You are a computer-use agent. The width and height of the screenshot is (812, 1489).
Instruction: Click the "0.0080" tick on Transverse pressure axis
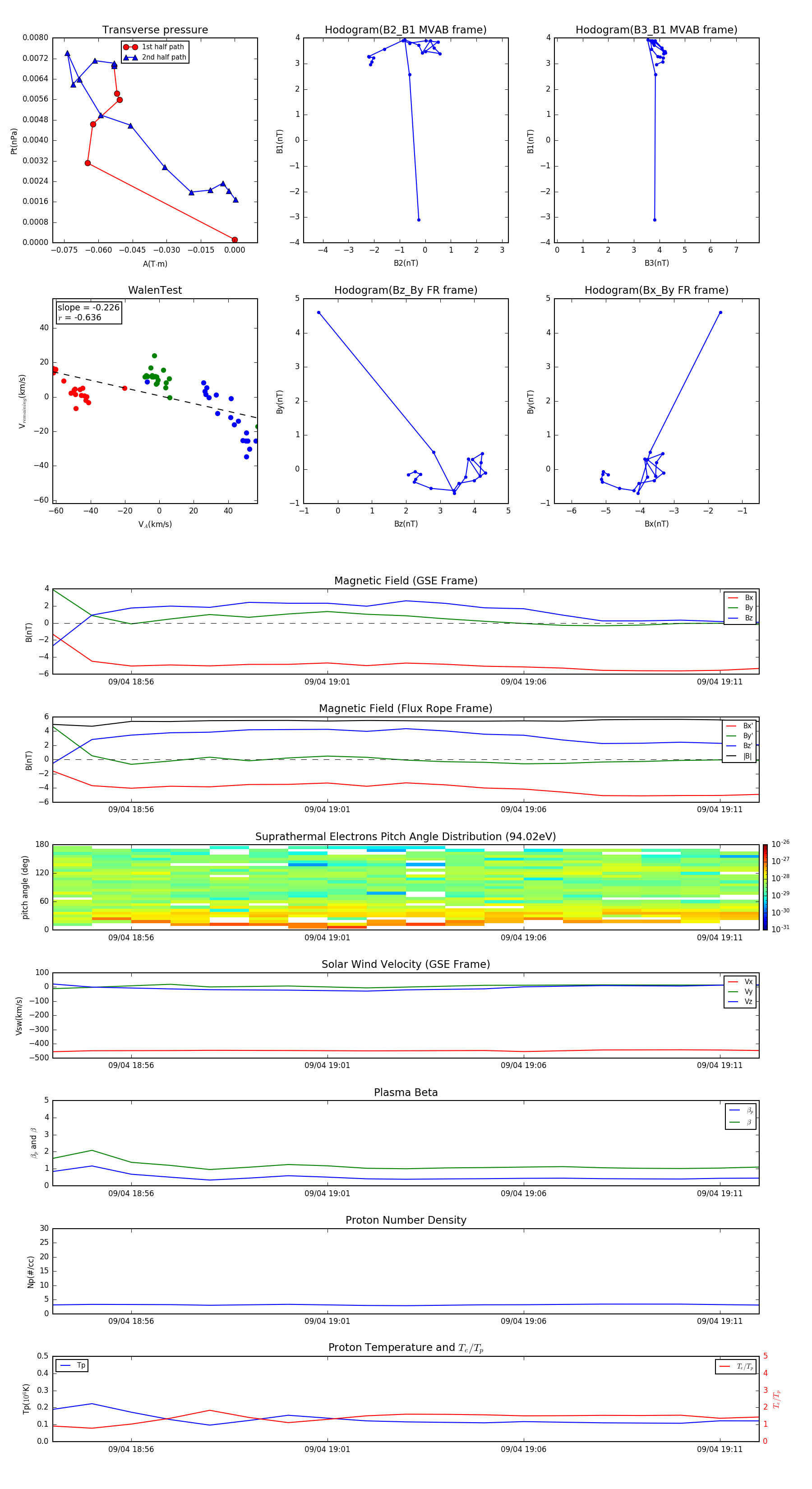(x=35, y=37)
